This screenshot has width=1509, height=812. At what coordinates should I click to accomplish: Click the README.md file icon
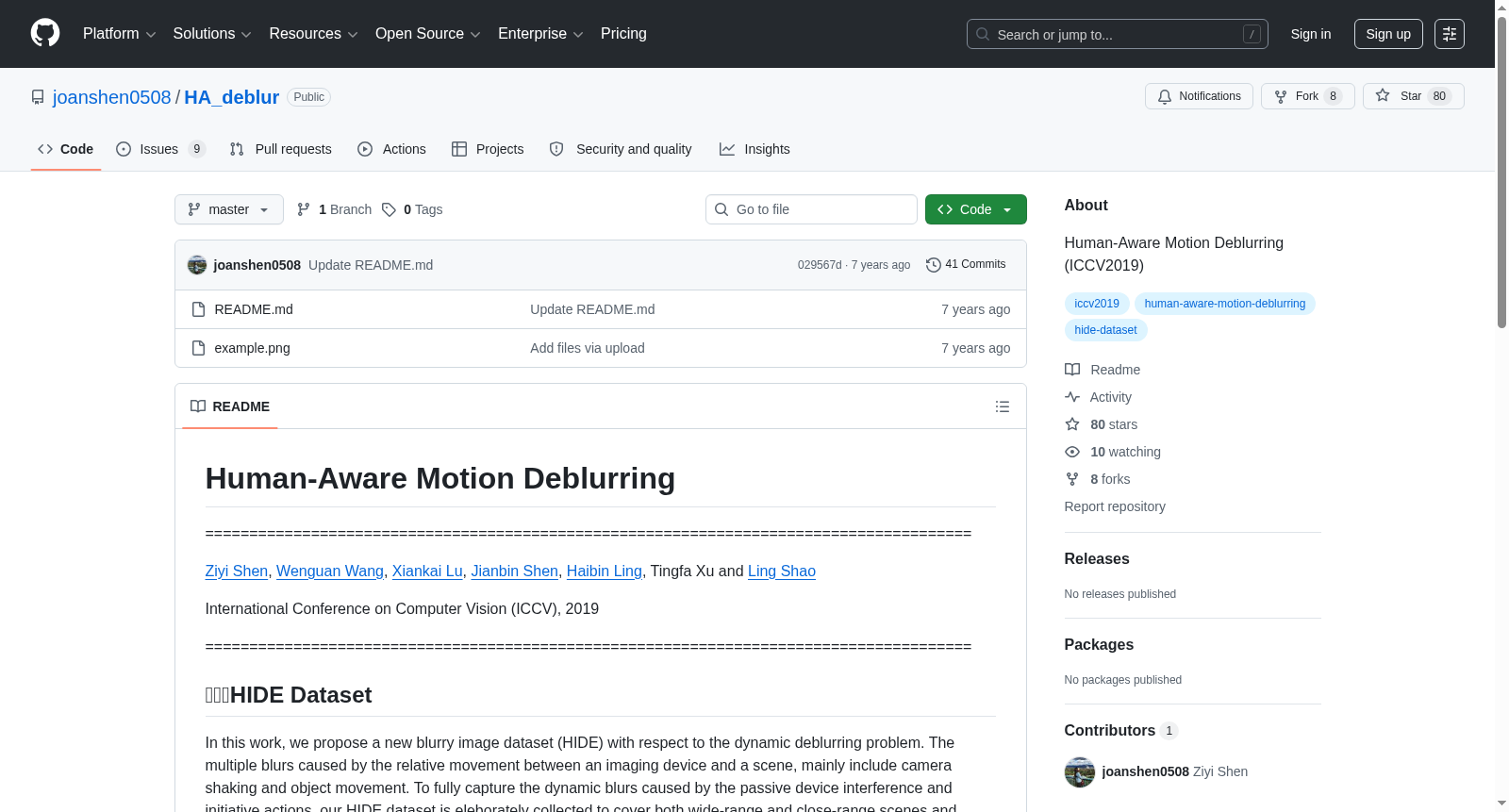point(198,309)
